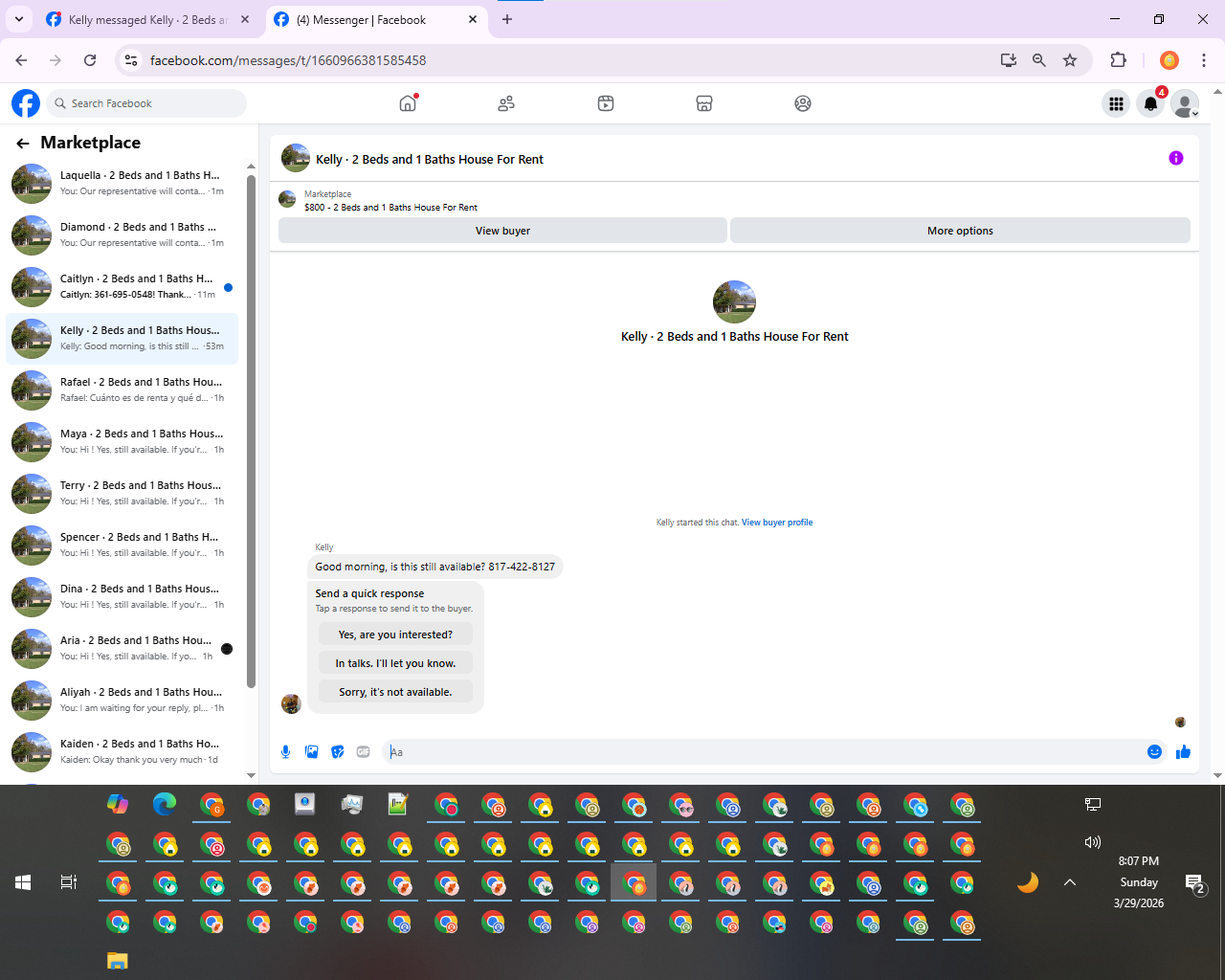Viewport: 1225px width, 980px height.
Task: Click the address bar URL
Action: coord(288,60)
